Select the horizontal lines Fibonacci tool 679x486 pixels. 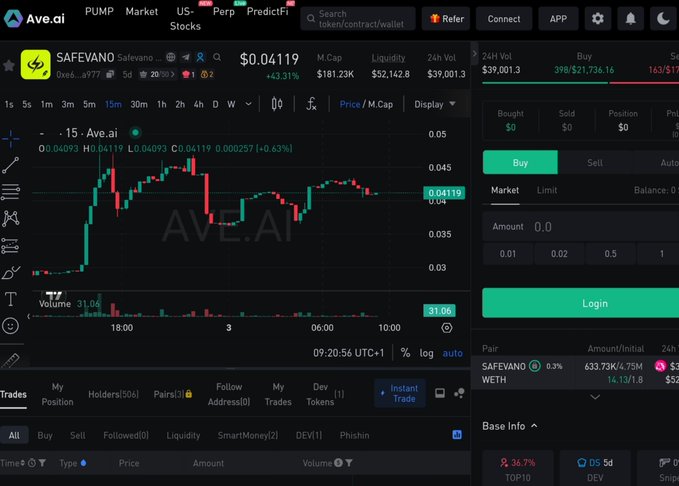(x=10, y=192)
